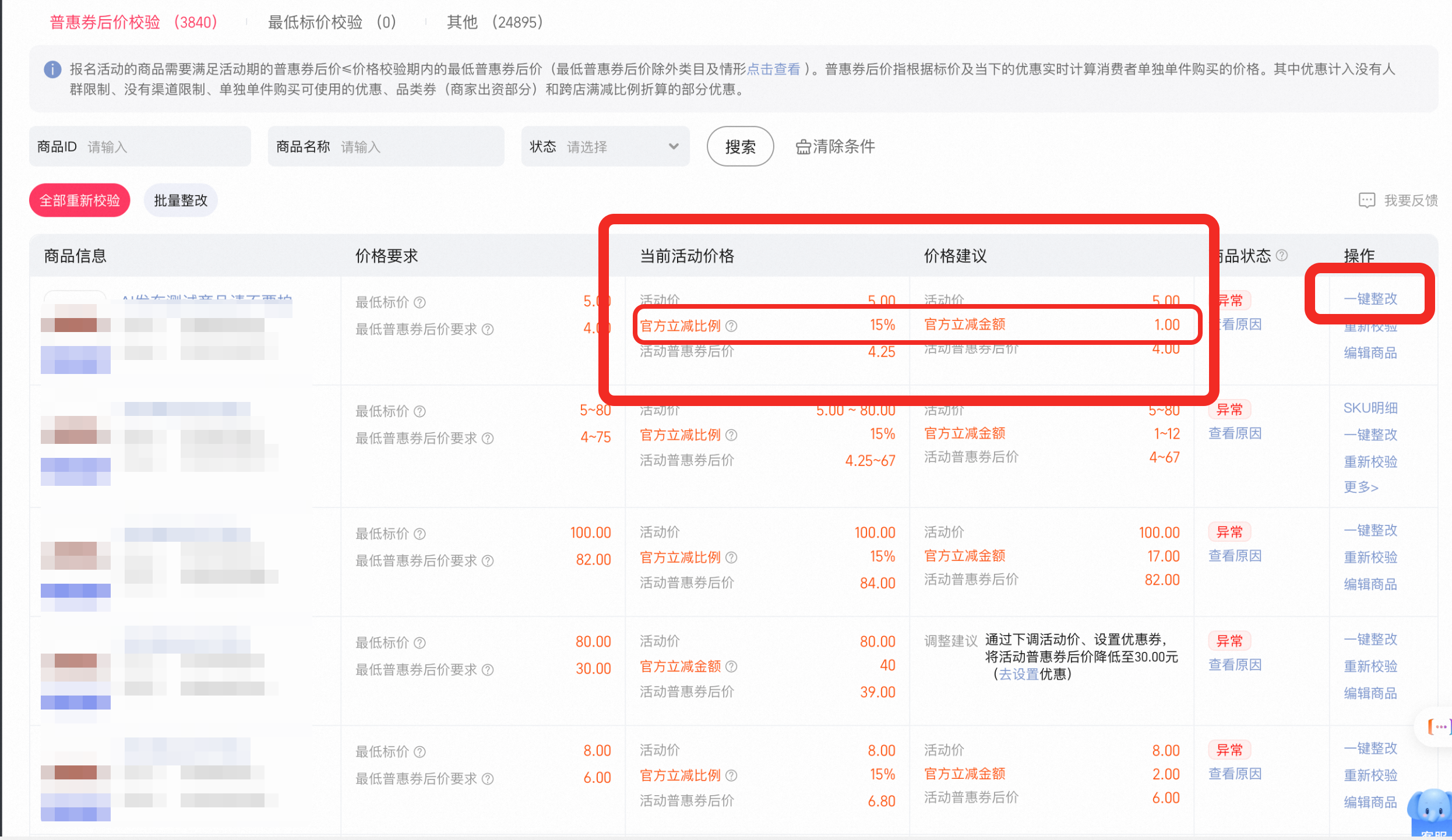This screenshot has height=840, width=1452.
Task: Open SKU明细 for the 5~80 product
Action: (1370, 408)
